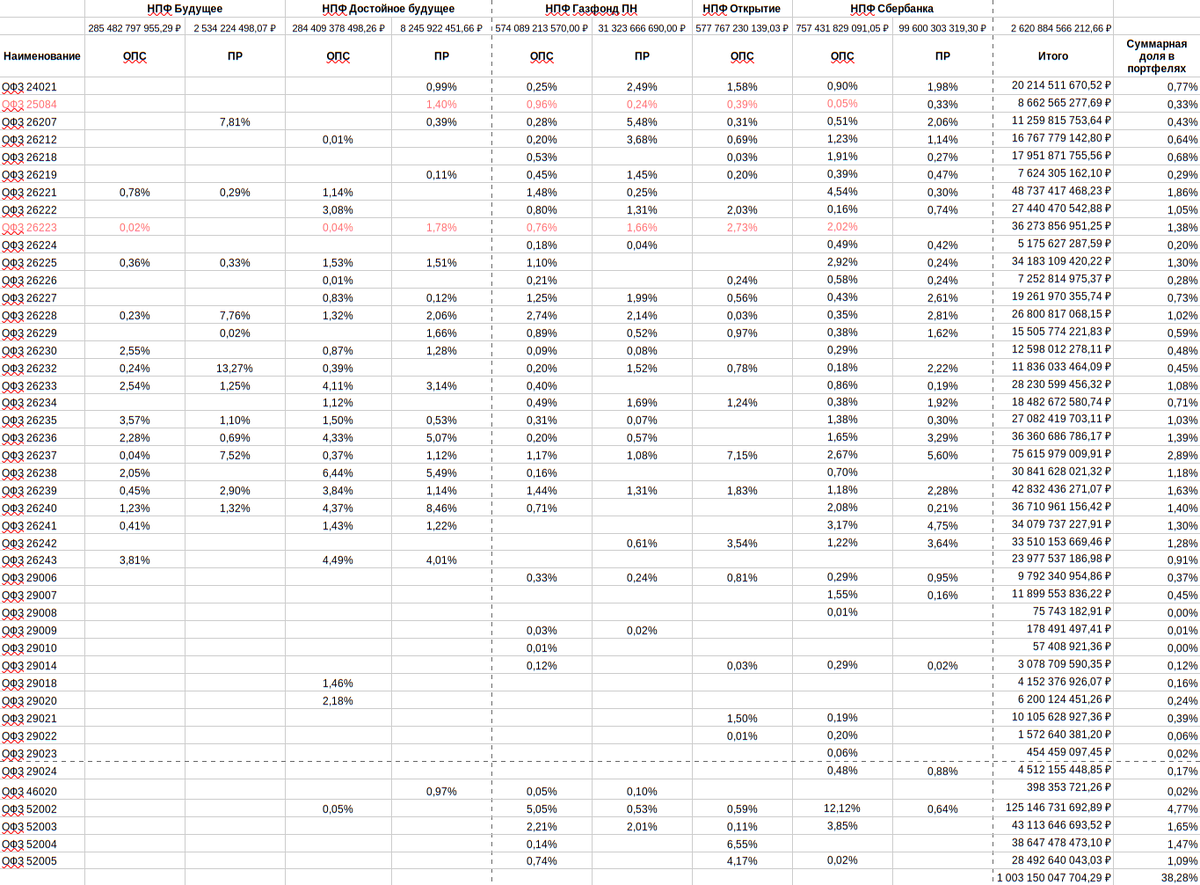Click the 2,18% cell in ОФЗ 29020 row
Screen dimensions: 1200x885
[x=338, y=700]
